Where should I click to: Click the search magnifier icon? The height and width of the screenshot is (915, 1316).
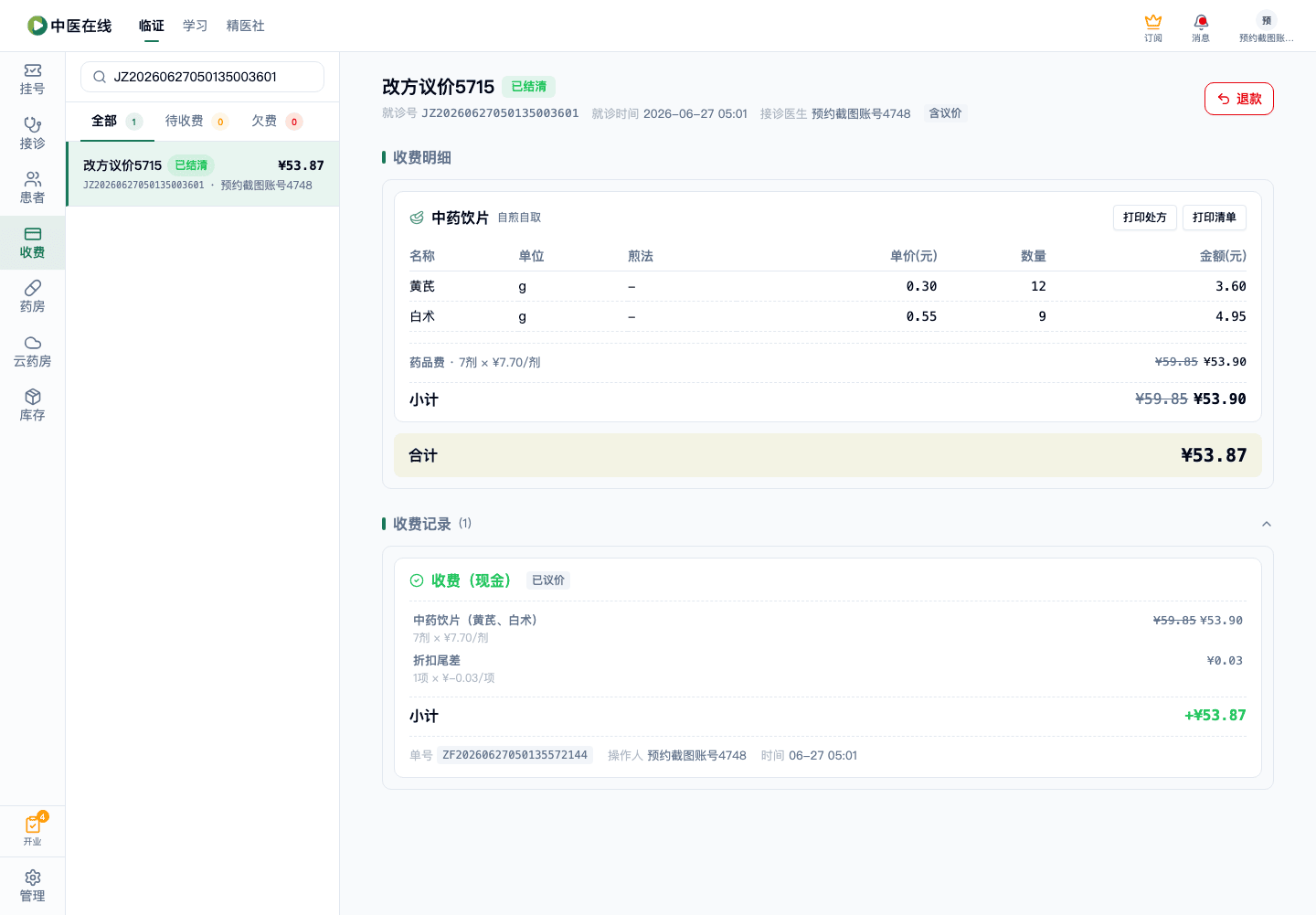[100, 77]
